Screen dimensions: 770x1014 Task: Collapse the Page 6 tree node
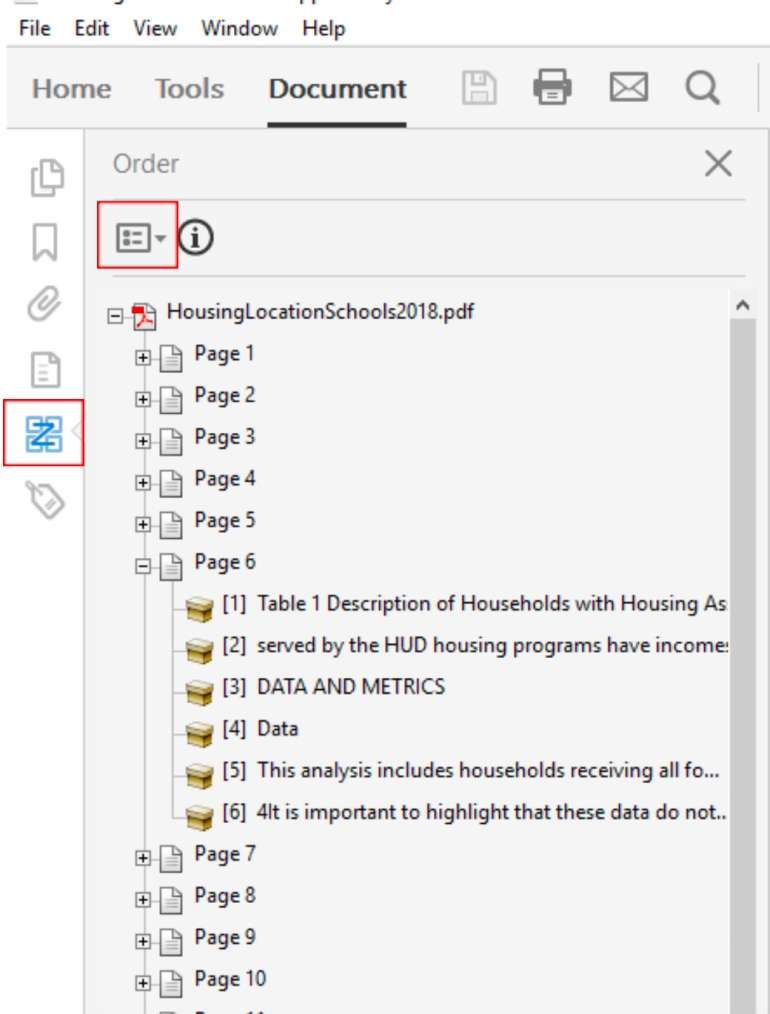click(142, 563)
